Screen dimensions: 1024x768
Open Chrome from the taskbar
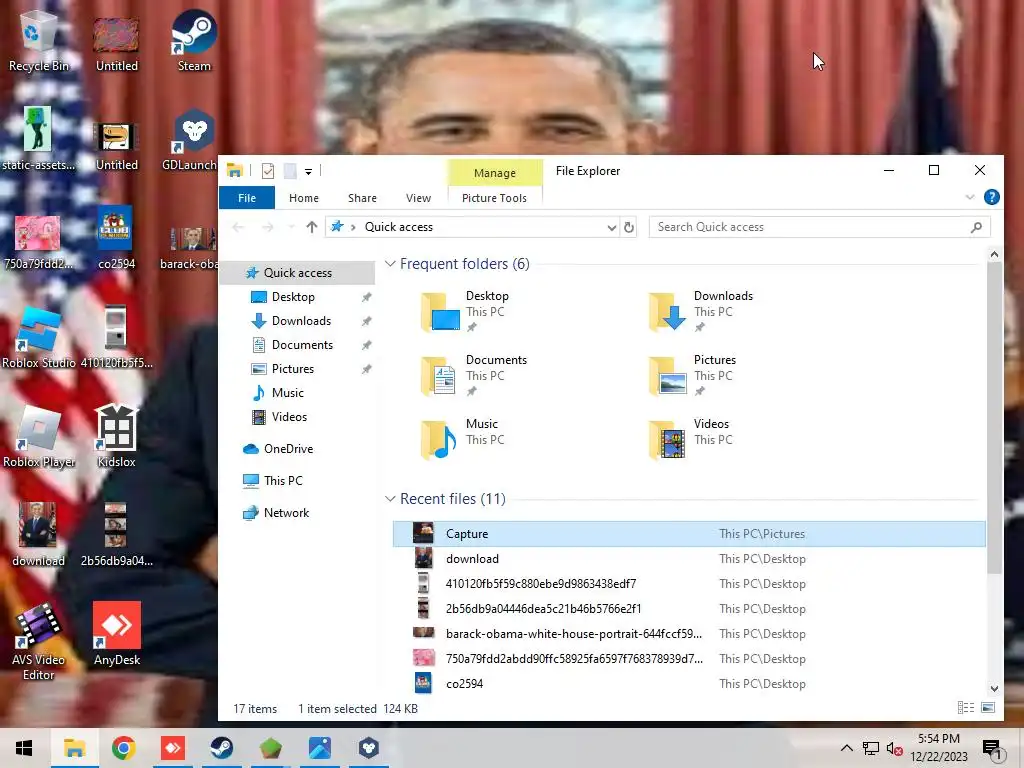[x=123, y=748]
